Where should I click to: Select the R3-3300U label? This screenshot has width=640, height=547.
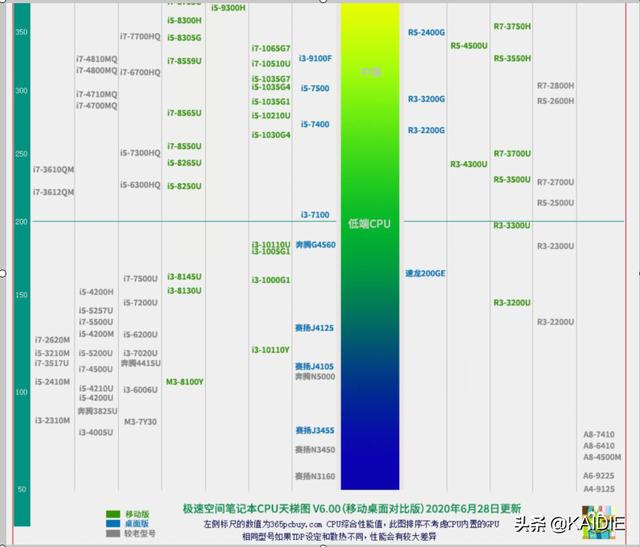click(512, 225)
